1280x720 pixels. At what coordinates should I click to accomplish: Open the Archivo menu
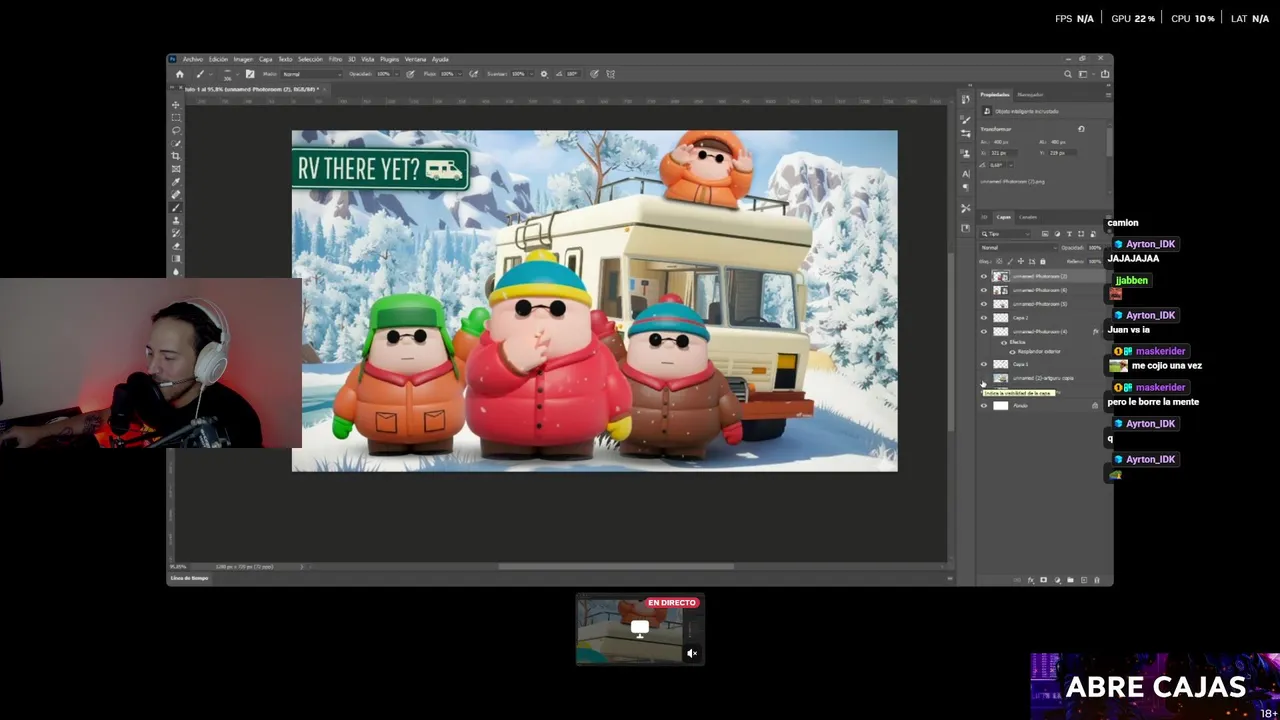point(193,59)
